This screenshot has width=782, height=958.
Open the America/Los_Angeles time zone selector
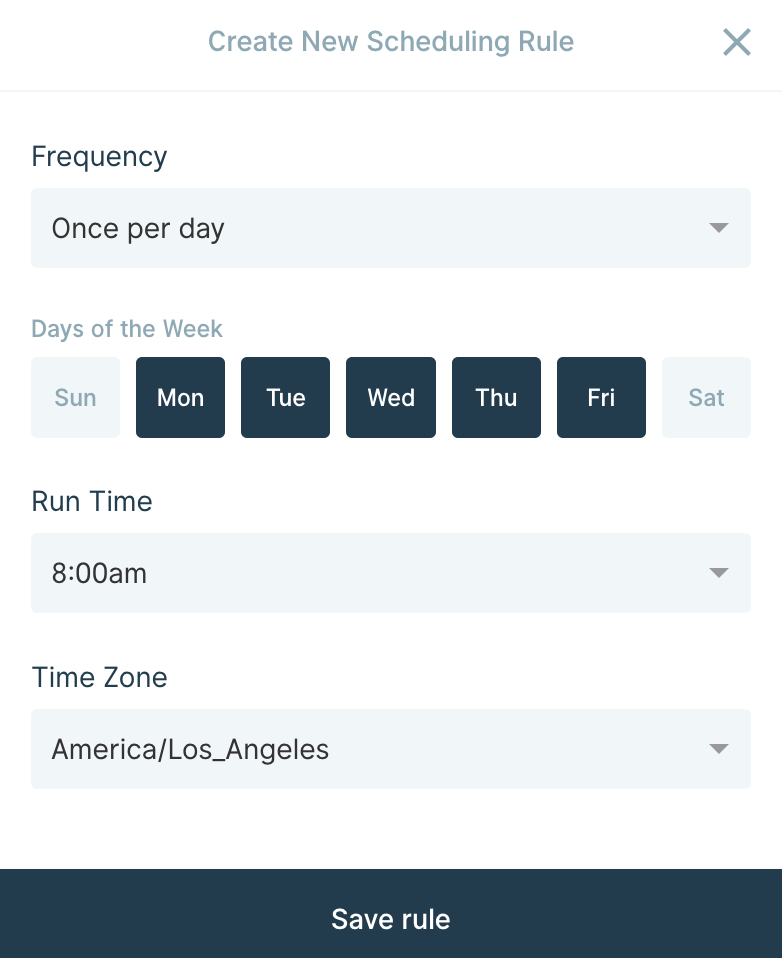coord(390,749)
